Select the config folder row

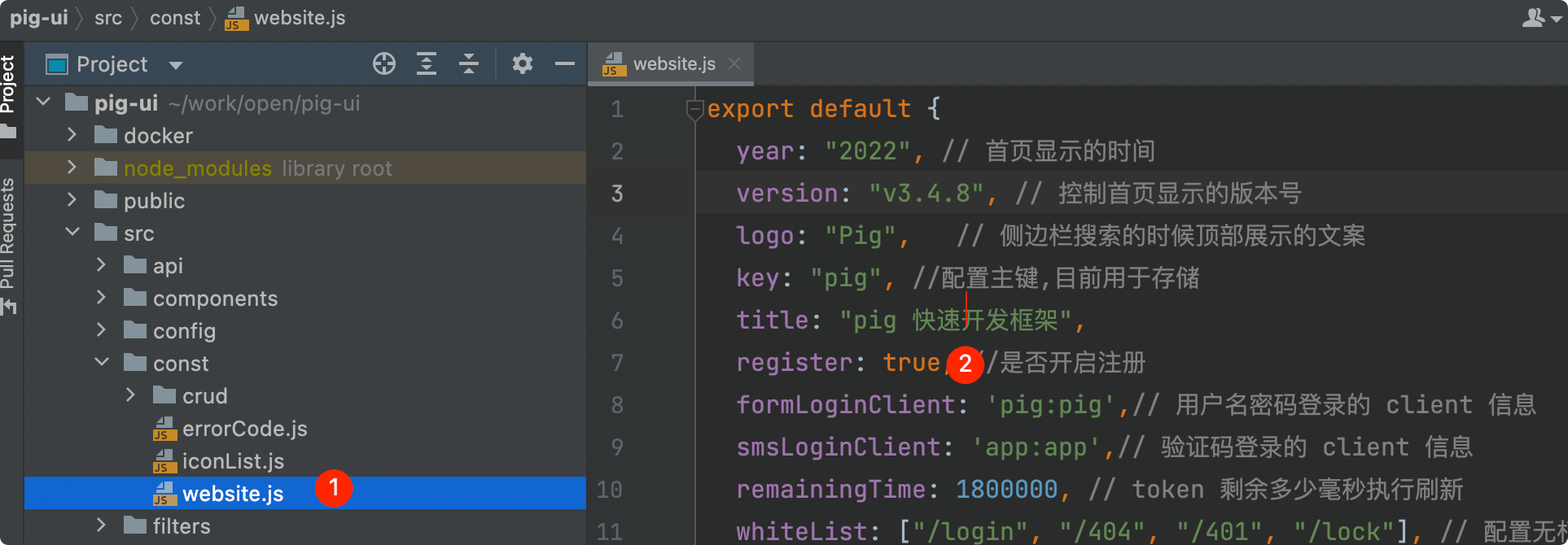305,330
